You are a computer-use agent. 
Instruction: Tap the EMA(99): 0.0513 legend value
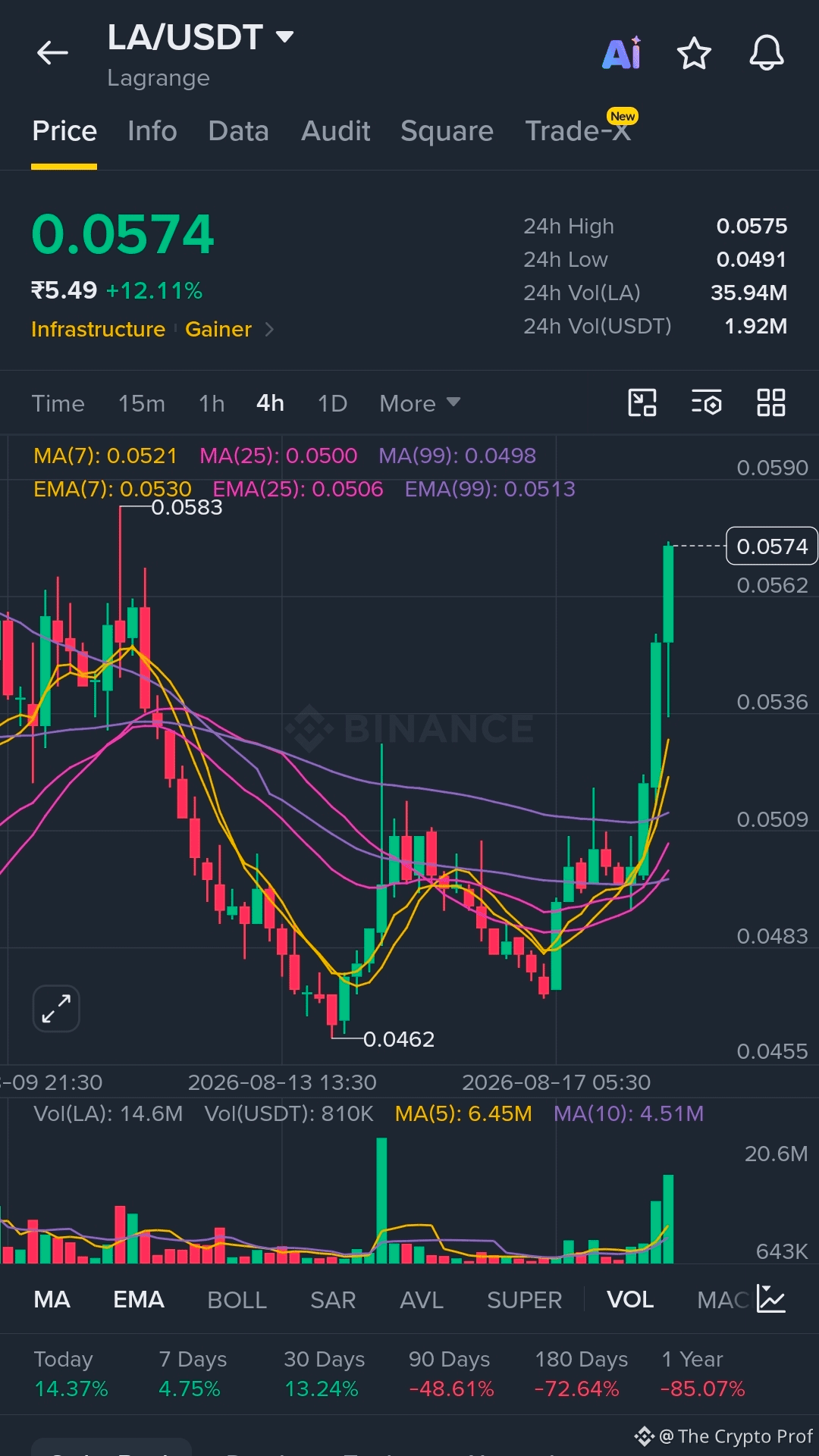pos(490,489)
